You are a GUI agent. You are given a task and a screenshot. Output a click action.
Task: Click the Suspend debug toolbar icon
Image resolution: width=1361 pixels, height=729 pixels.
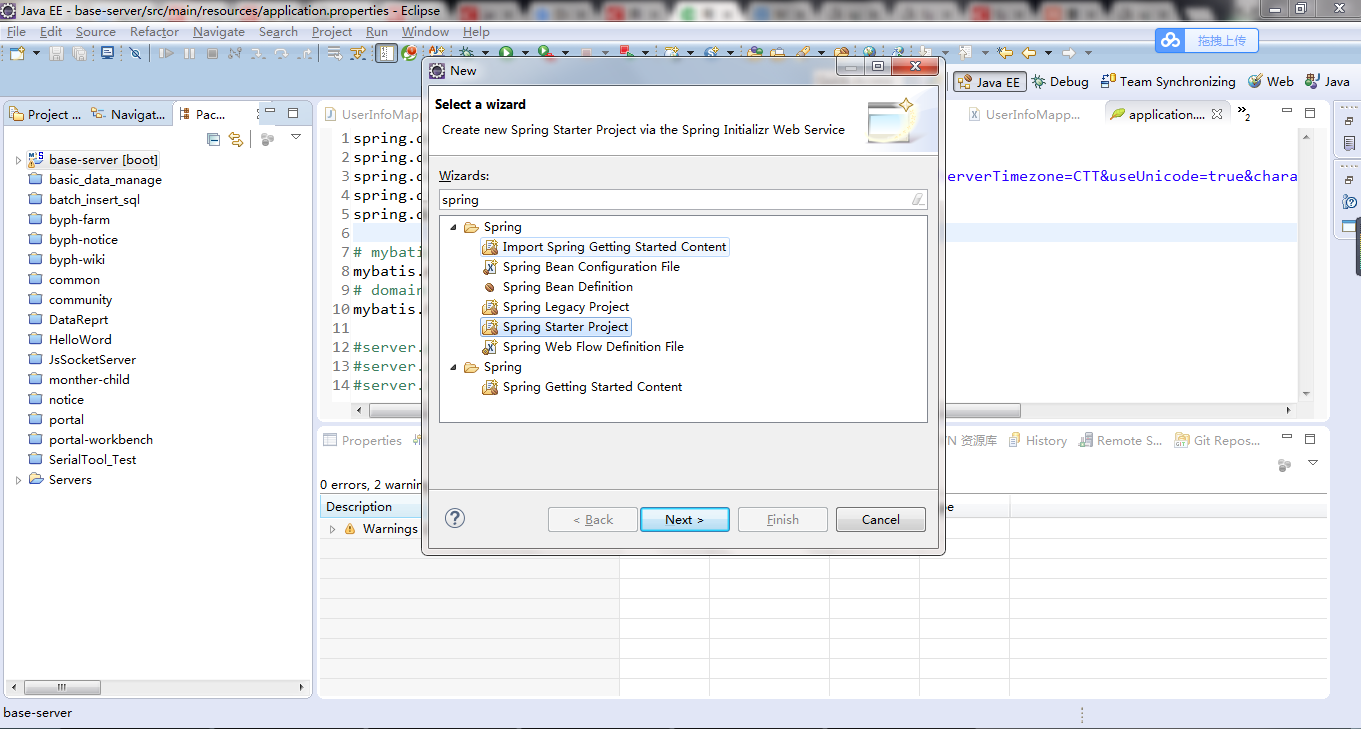point(189,52)
